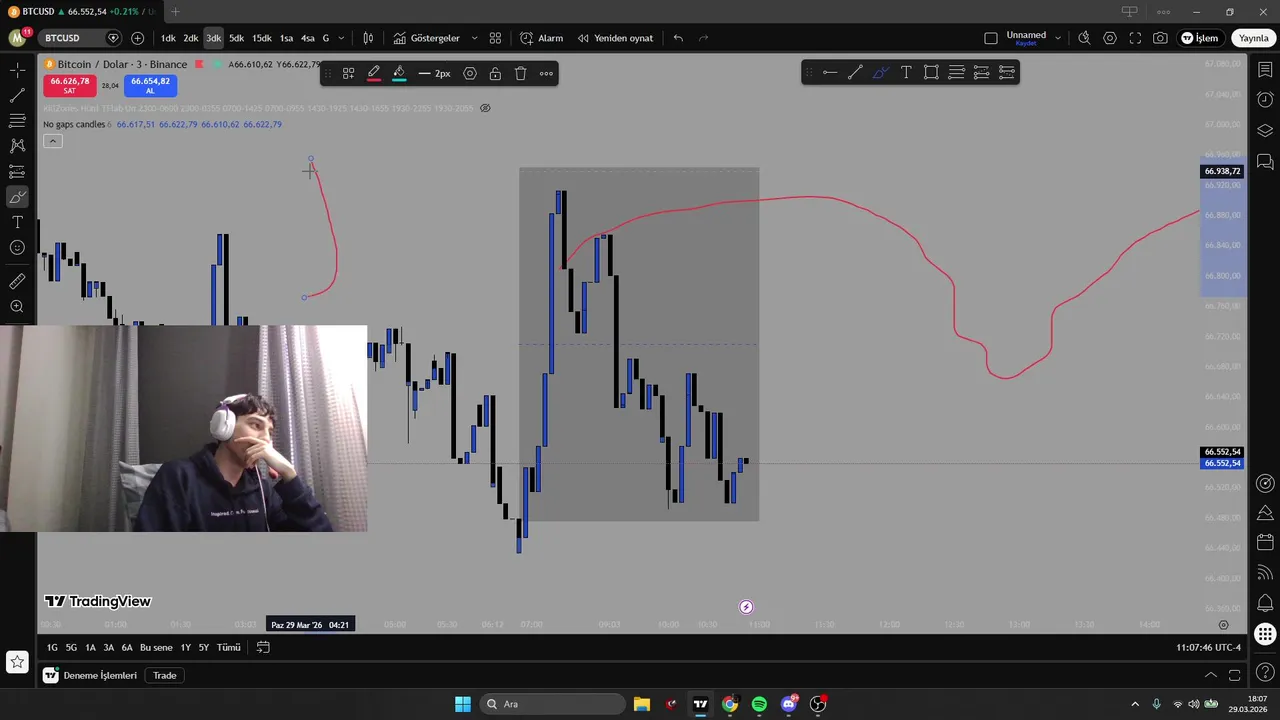Select horizontal line in favorites toolbar

point(830,72)
